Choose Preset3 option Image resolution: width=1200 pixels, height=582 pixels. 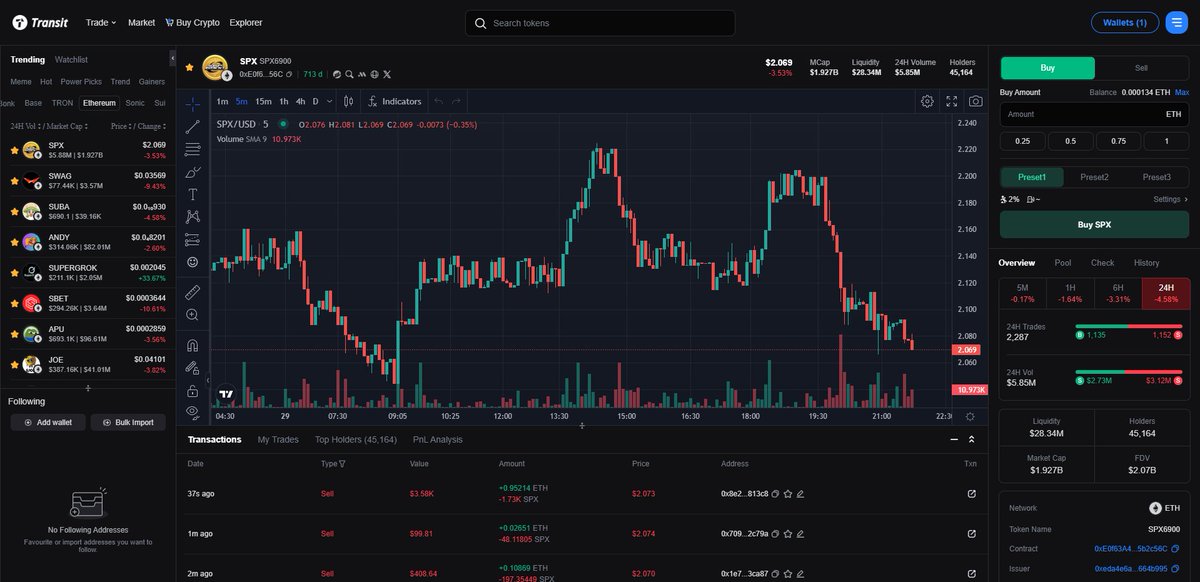tap(1156, 177)
